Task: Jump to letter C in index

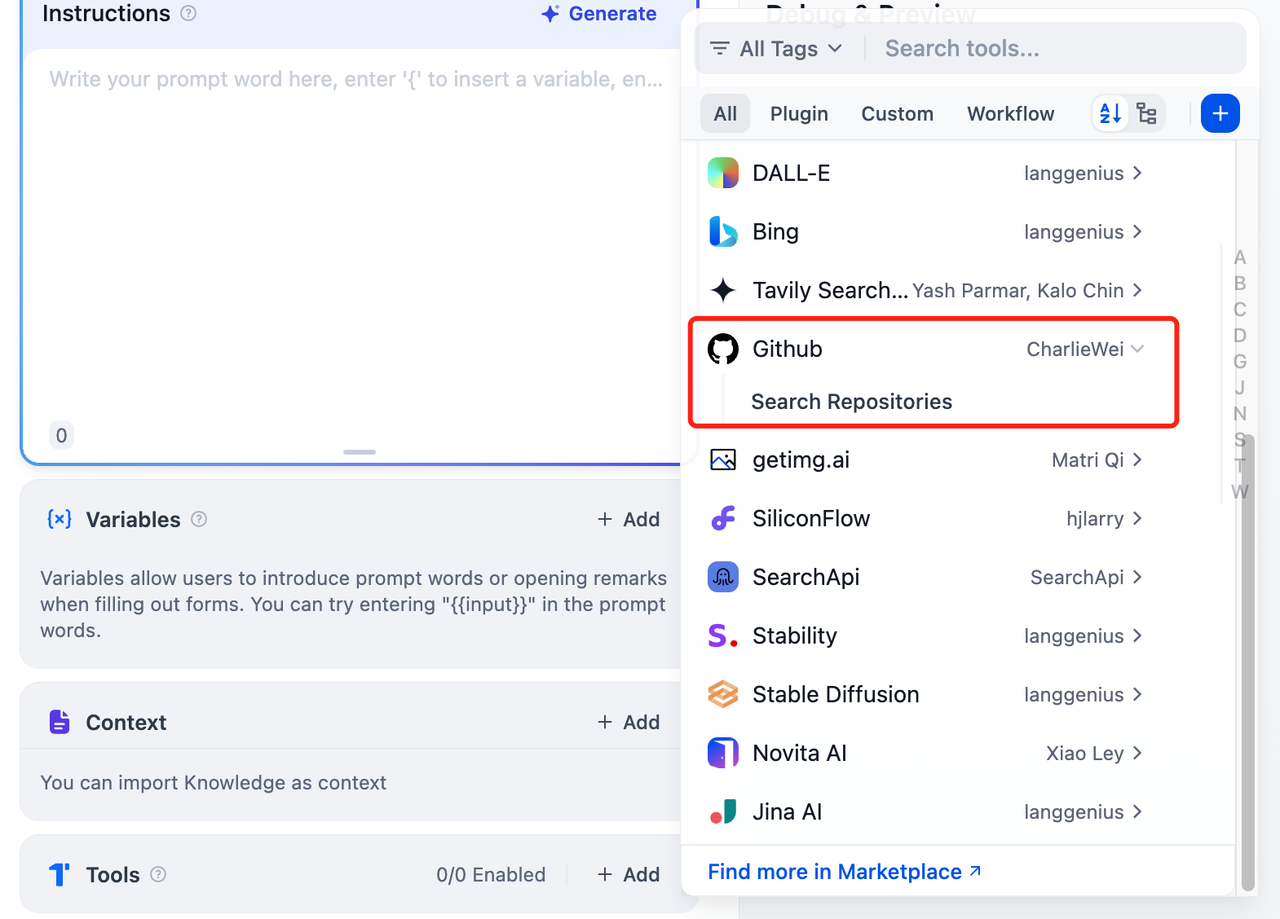Action: (x=1240, y=310)
